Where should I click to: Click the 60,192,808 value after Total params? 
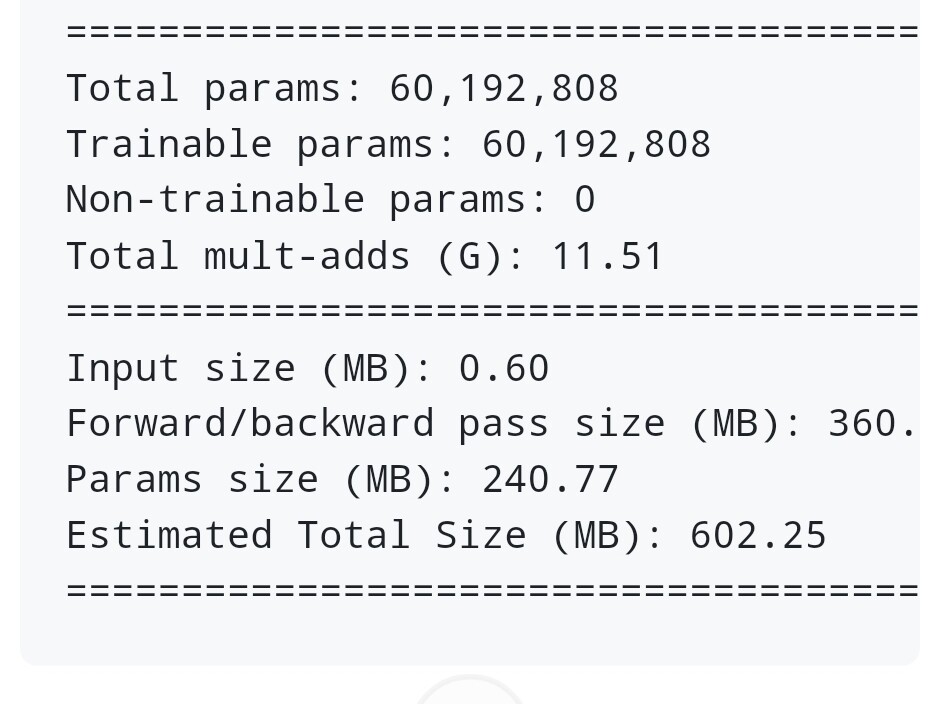[x=504, y=88]
